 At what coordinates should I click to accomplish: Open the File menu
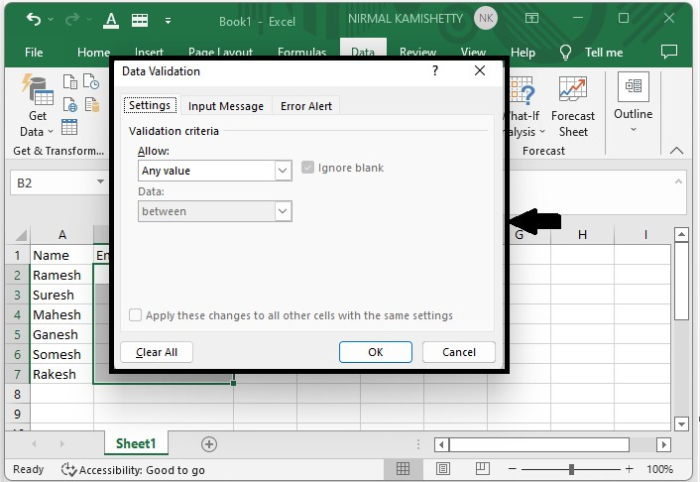34,53
